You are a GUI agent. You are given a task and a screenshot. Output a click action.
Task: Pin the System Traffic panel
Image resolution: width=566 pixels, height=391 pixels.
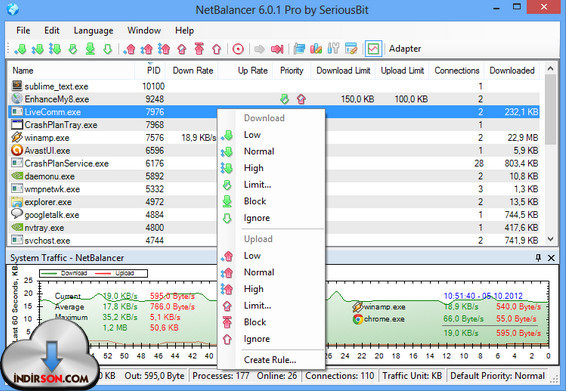tap(538, 257)
